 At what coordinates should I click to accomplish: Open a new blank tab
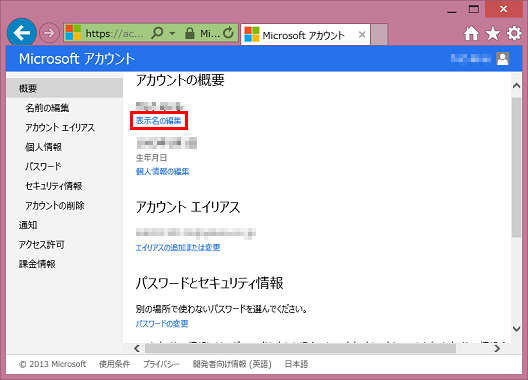pos(379,34)
